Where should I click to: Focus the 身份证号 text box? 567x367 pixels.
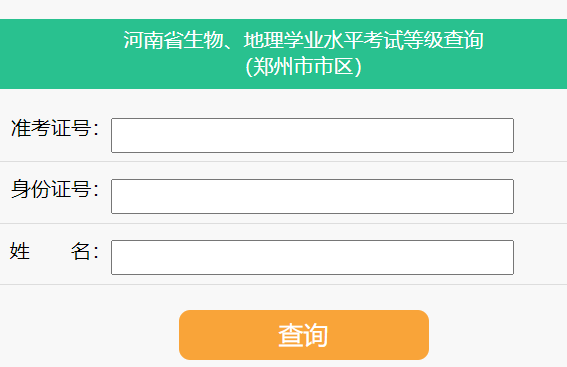(312, 196)
